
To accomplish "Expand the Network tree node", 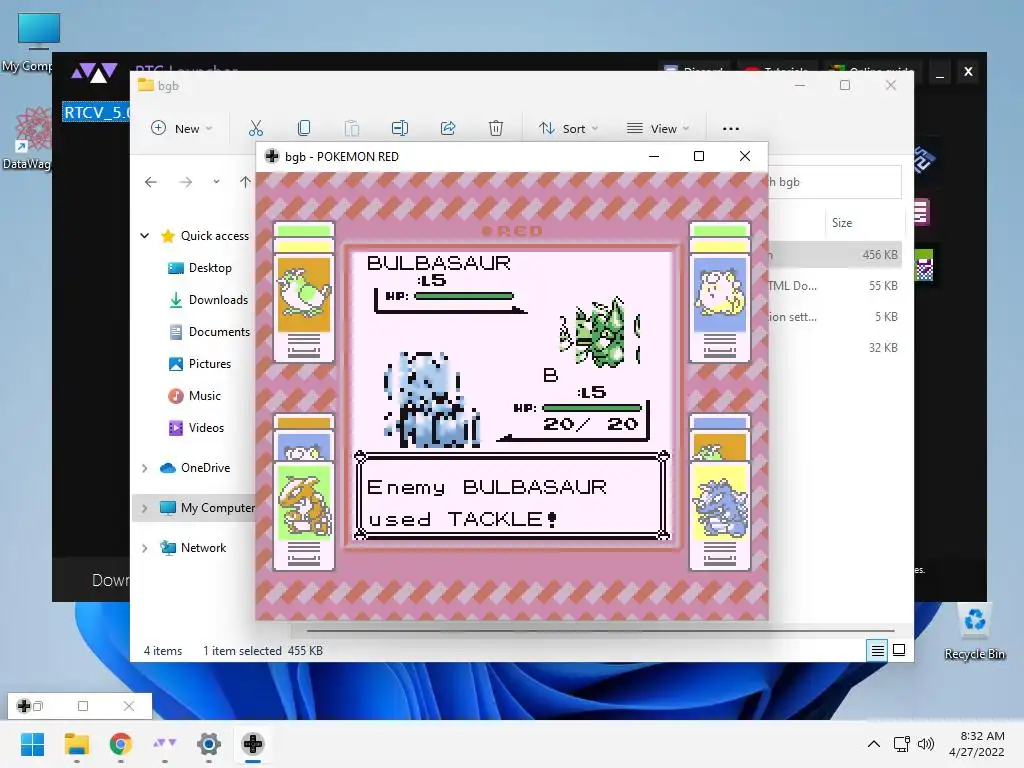I will coord(145,548).
